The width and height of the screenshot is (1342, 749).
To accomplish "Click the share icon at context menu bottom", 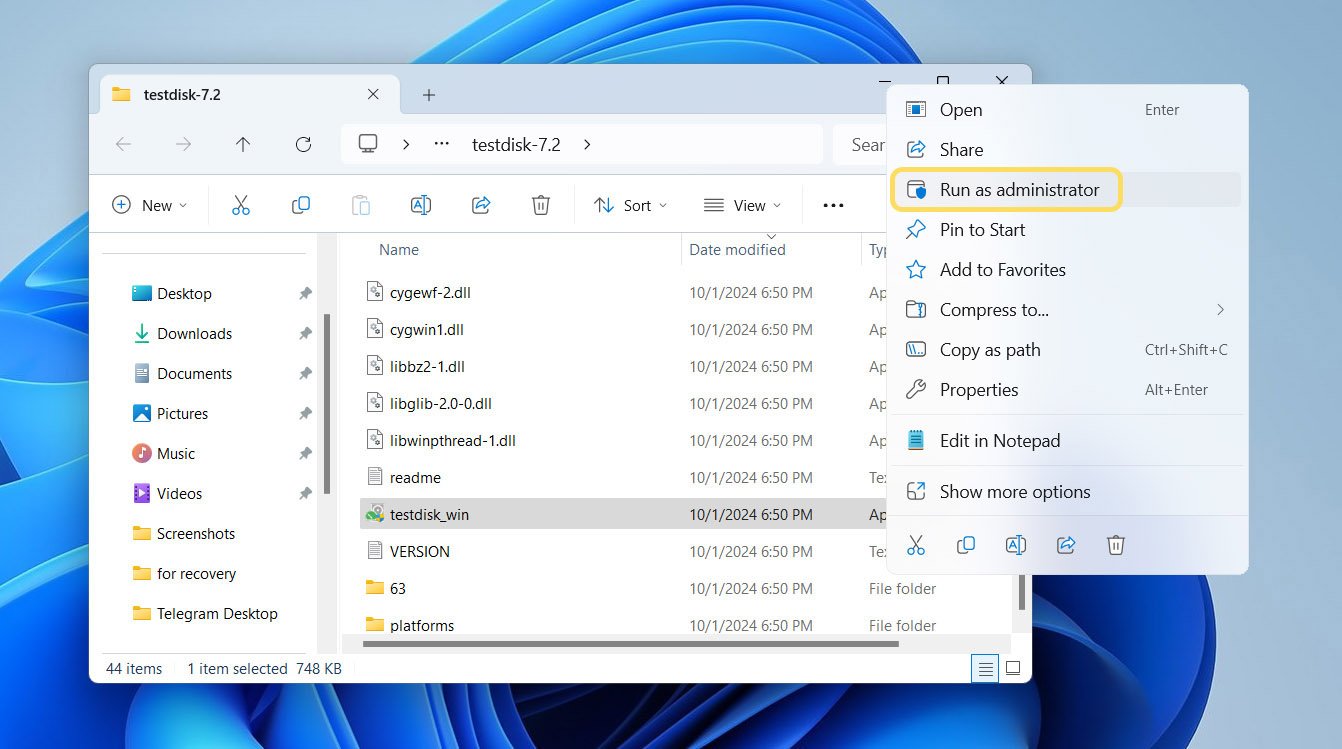I will click(x=1066, y=545).
